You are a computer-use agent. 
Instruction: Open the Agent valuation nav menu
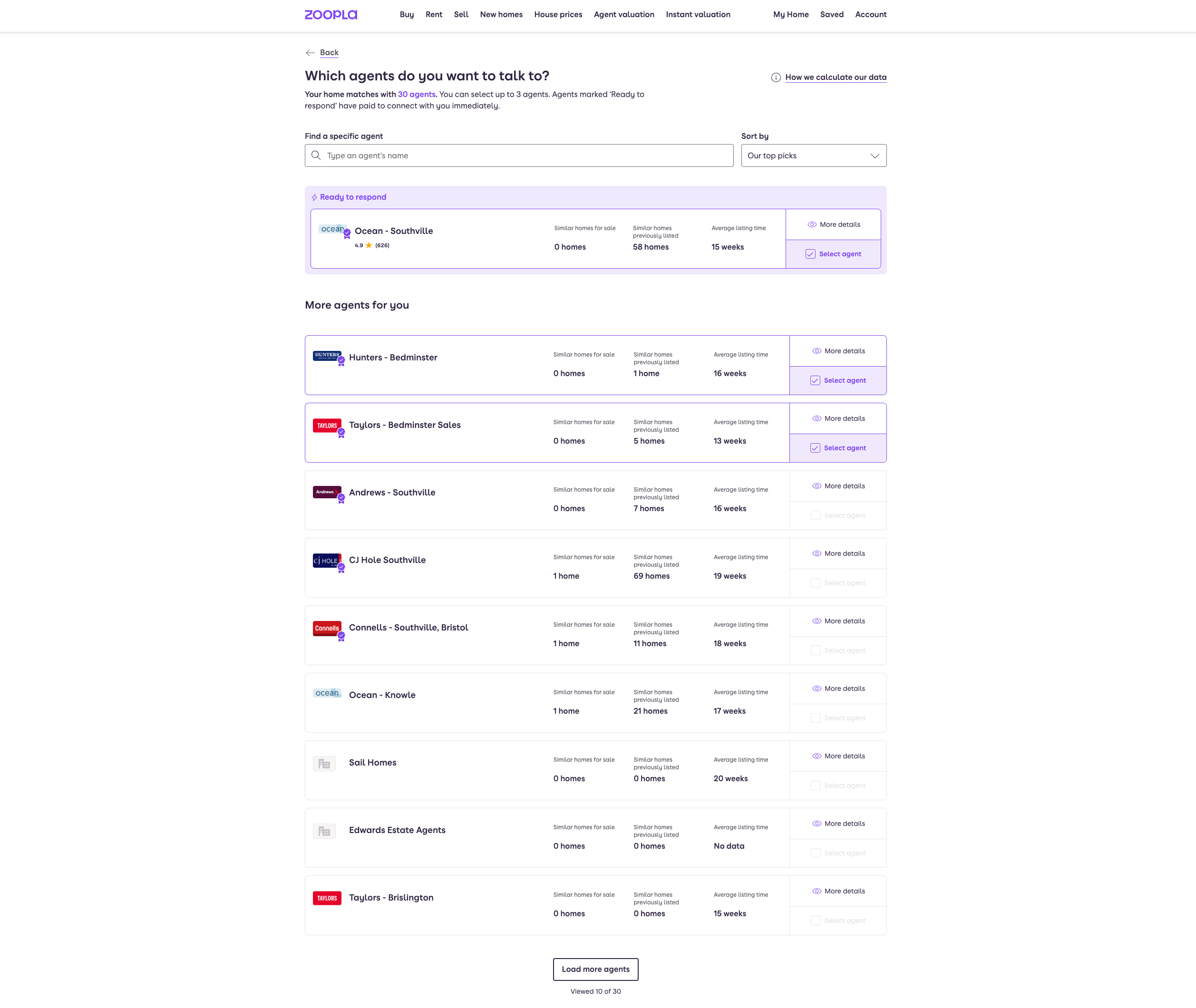(623, 15)
